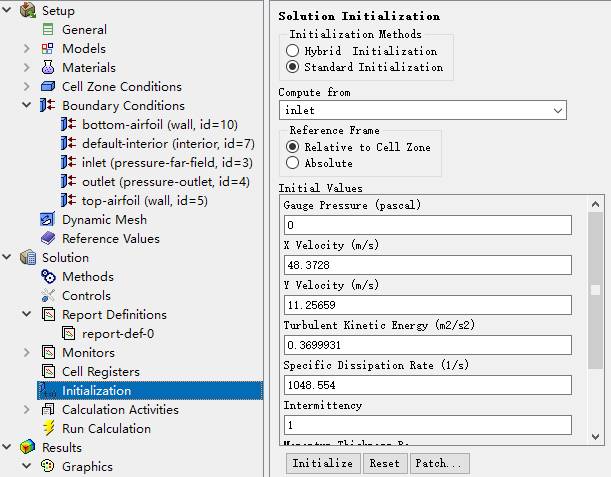This screenshot has height=477, width=611.
Task: Click the X Velocity input field
Action: (427, 265)
